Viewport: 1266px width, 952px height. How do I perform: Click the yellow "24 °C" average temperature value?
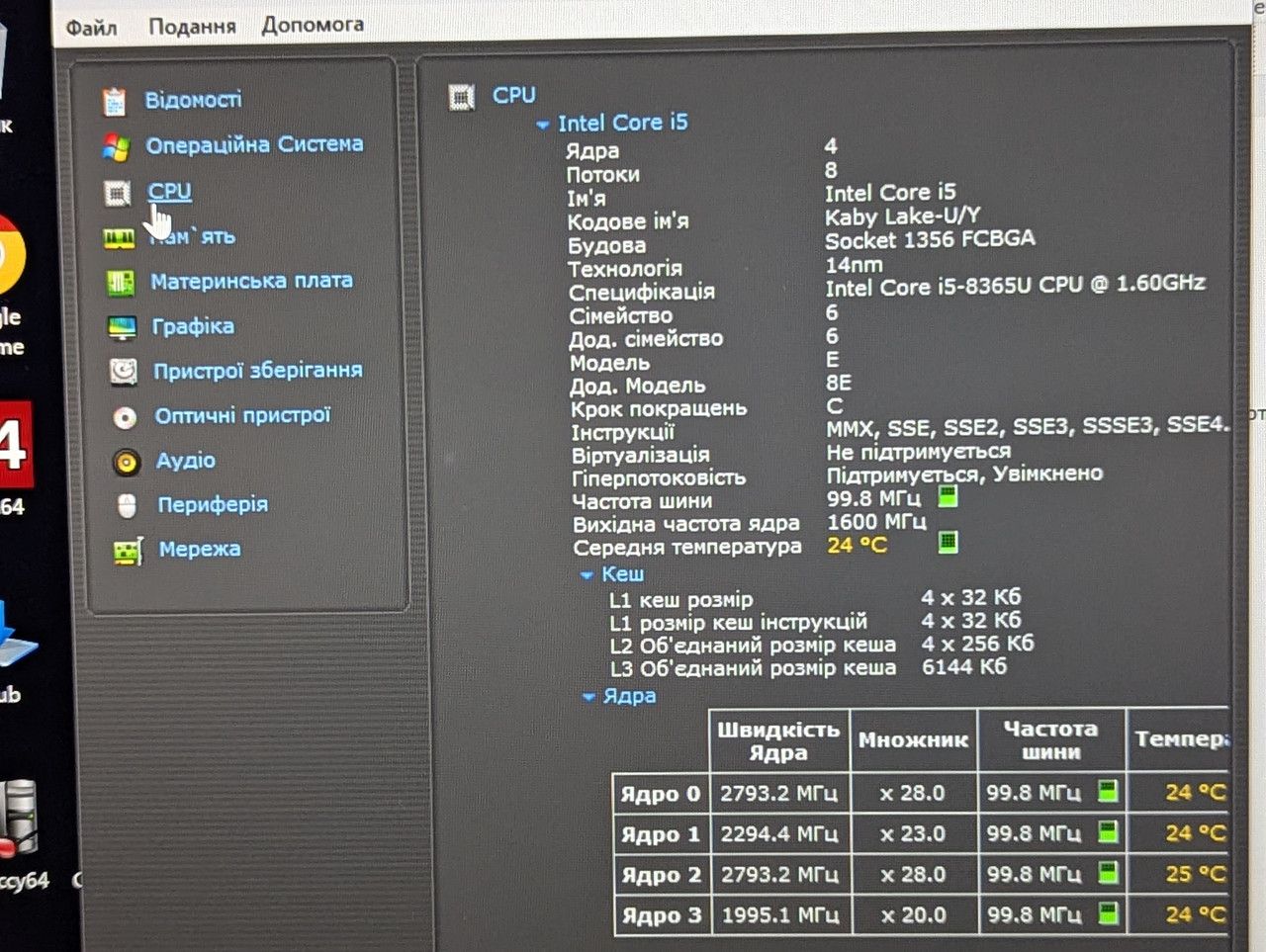[858, 545]
